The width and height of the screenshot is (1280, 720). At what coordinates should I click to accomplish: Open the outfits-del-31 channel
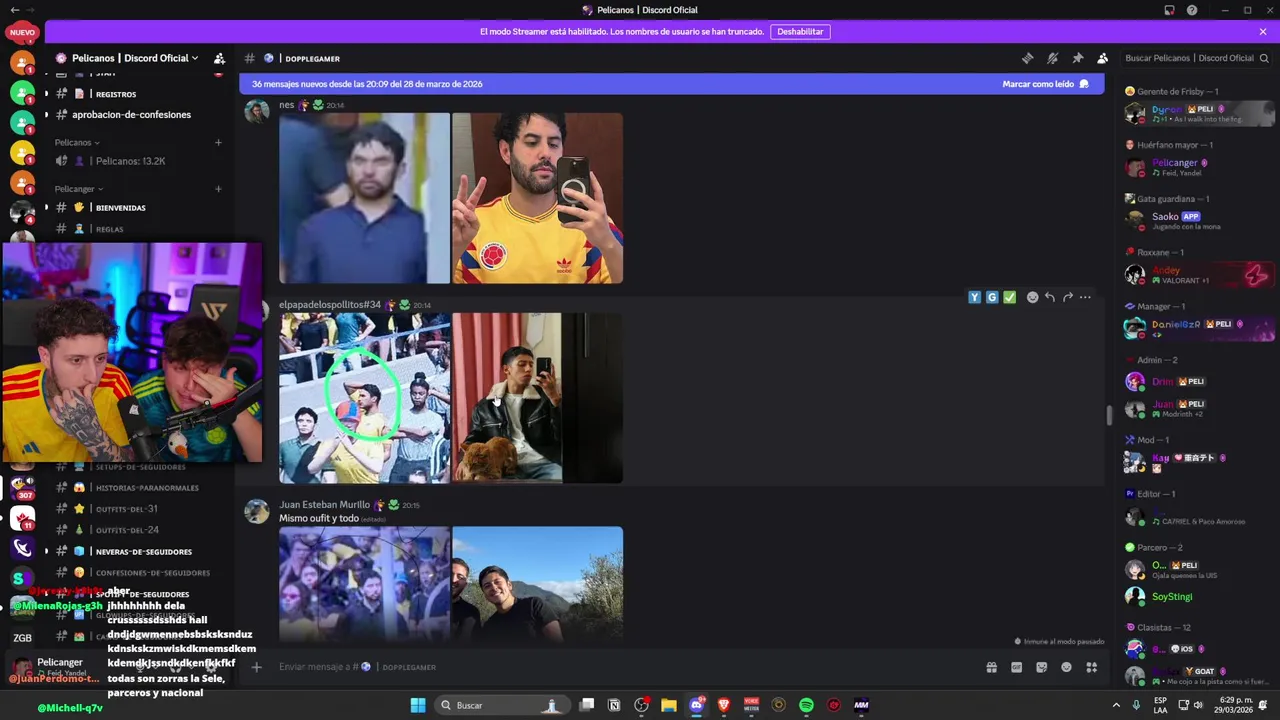(127, 509)
